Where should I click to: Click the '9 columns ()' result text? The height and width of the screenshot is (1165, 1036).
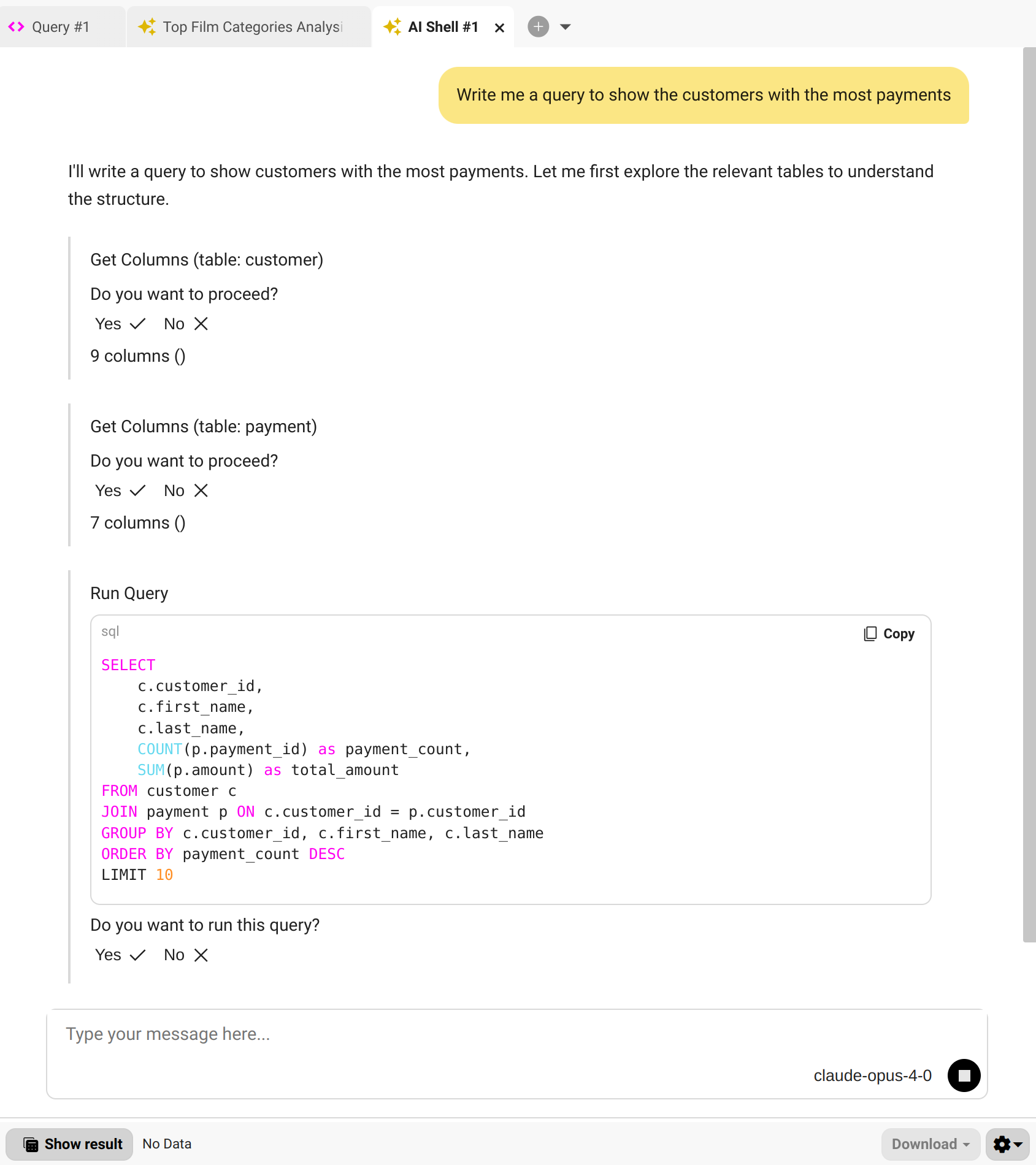coord(138,356)
